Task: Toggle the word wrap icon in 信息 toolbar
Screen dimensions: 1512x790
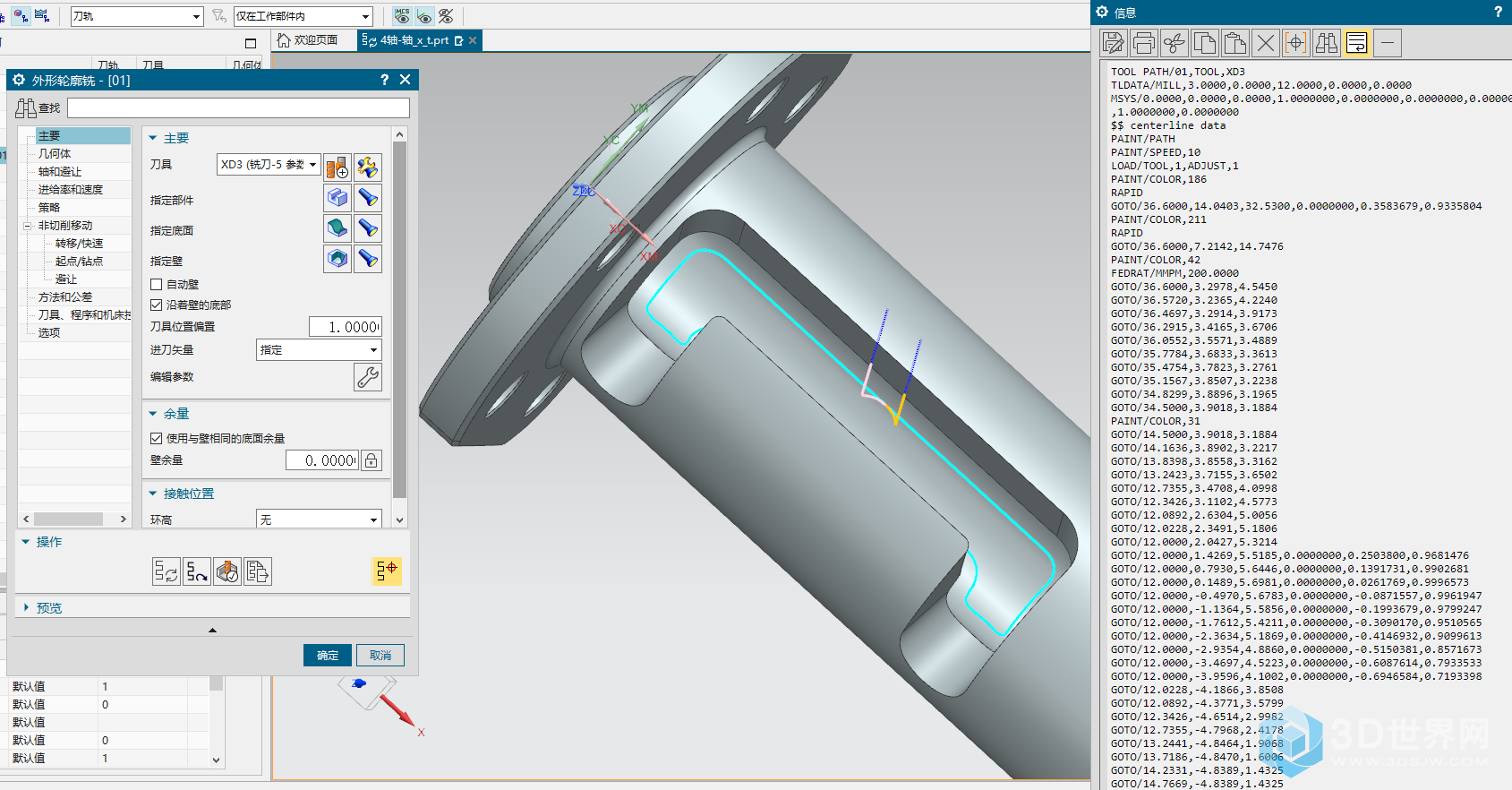Action: (x=1357, y=43)
